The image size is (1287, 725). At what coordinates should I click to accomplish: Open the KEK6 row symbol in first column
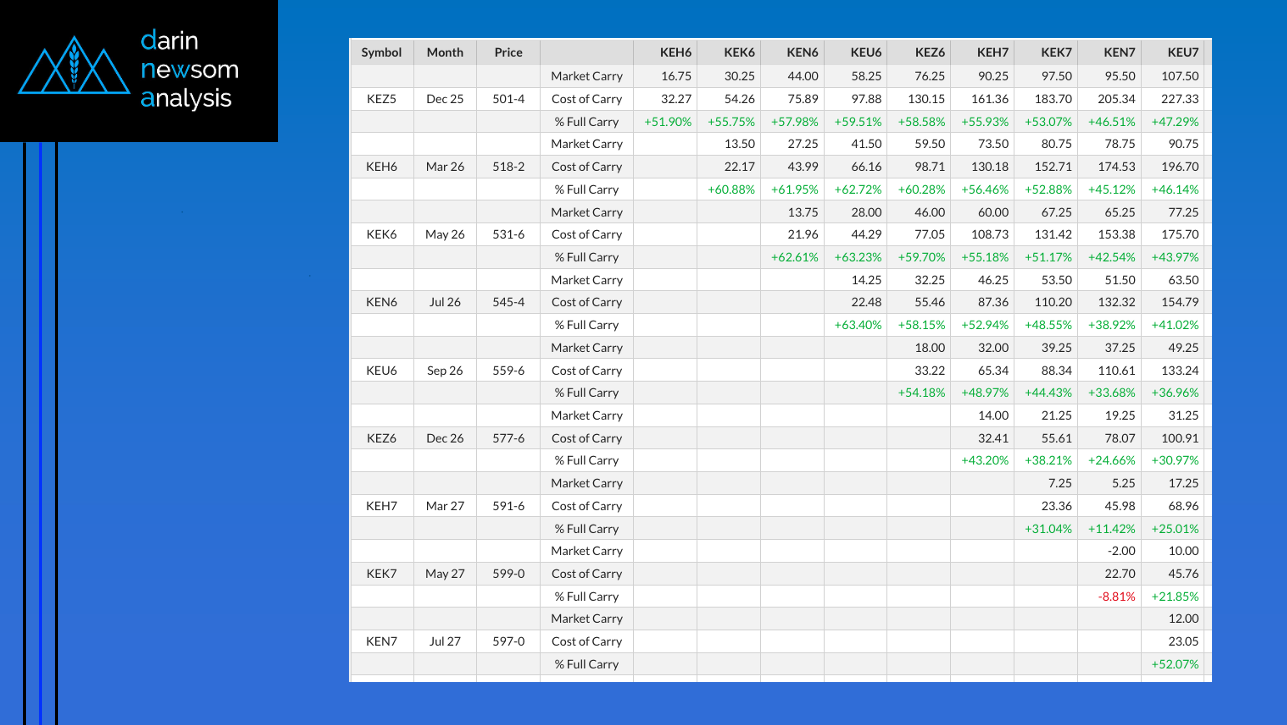coord(381,235)
